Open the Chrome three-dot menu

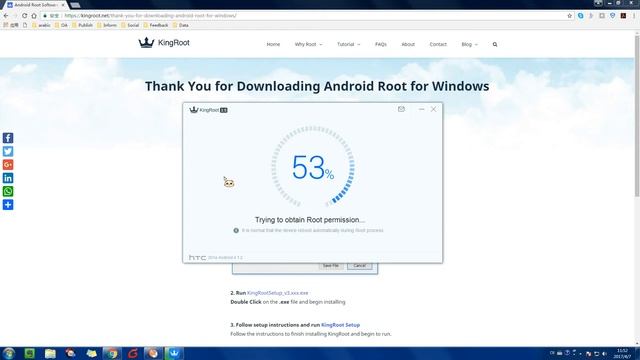click(x=634, y=16)
